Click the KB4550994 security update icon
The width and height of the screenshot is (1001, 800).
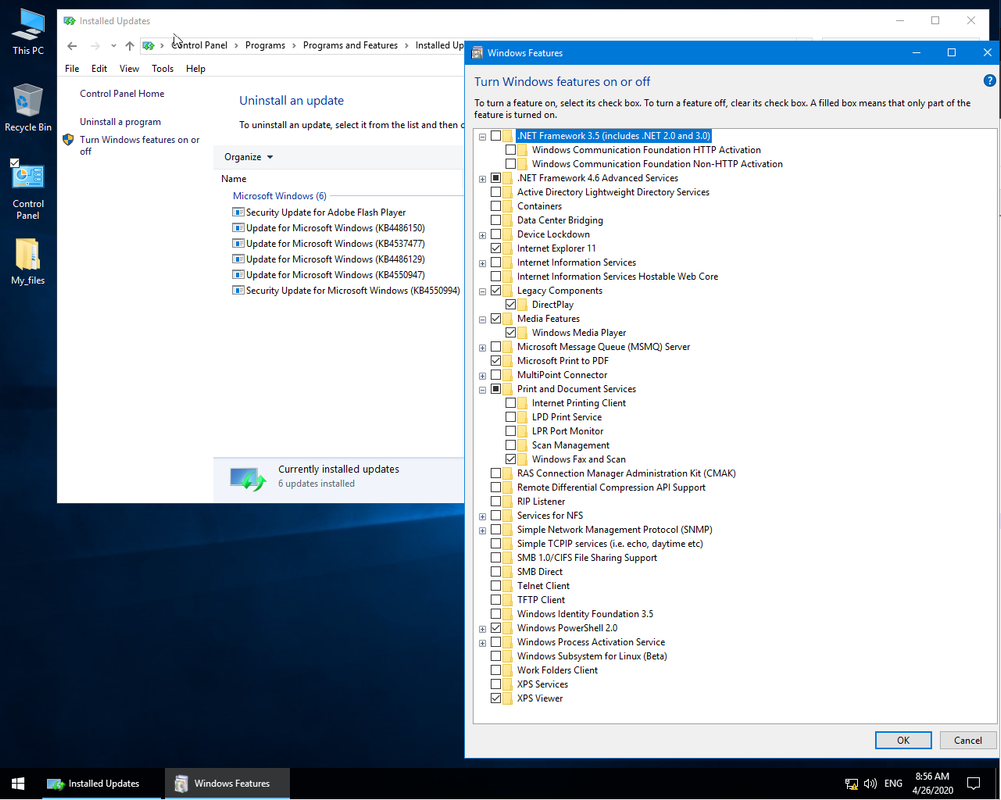tap(238, 291)
